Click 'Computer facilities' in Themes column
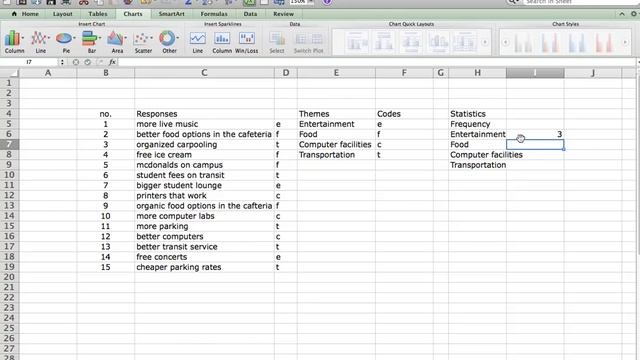 (x=336, y=144)
